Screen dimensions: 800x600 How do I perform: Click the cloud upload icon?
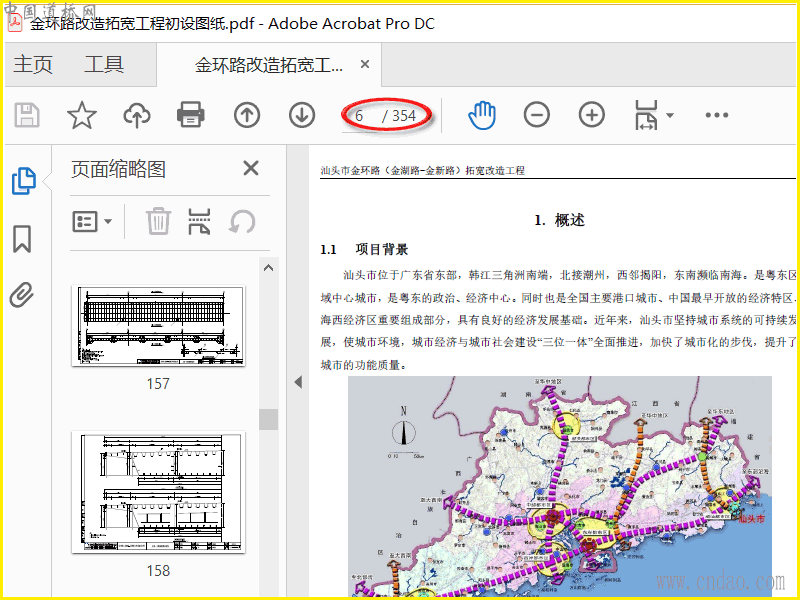click(x=136, y=115)
